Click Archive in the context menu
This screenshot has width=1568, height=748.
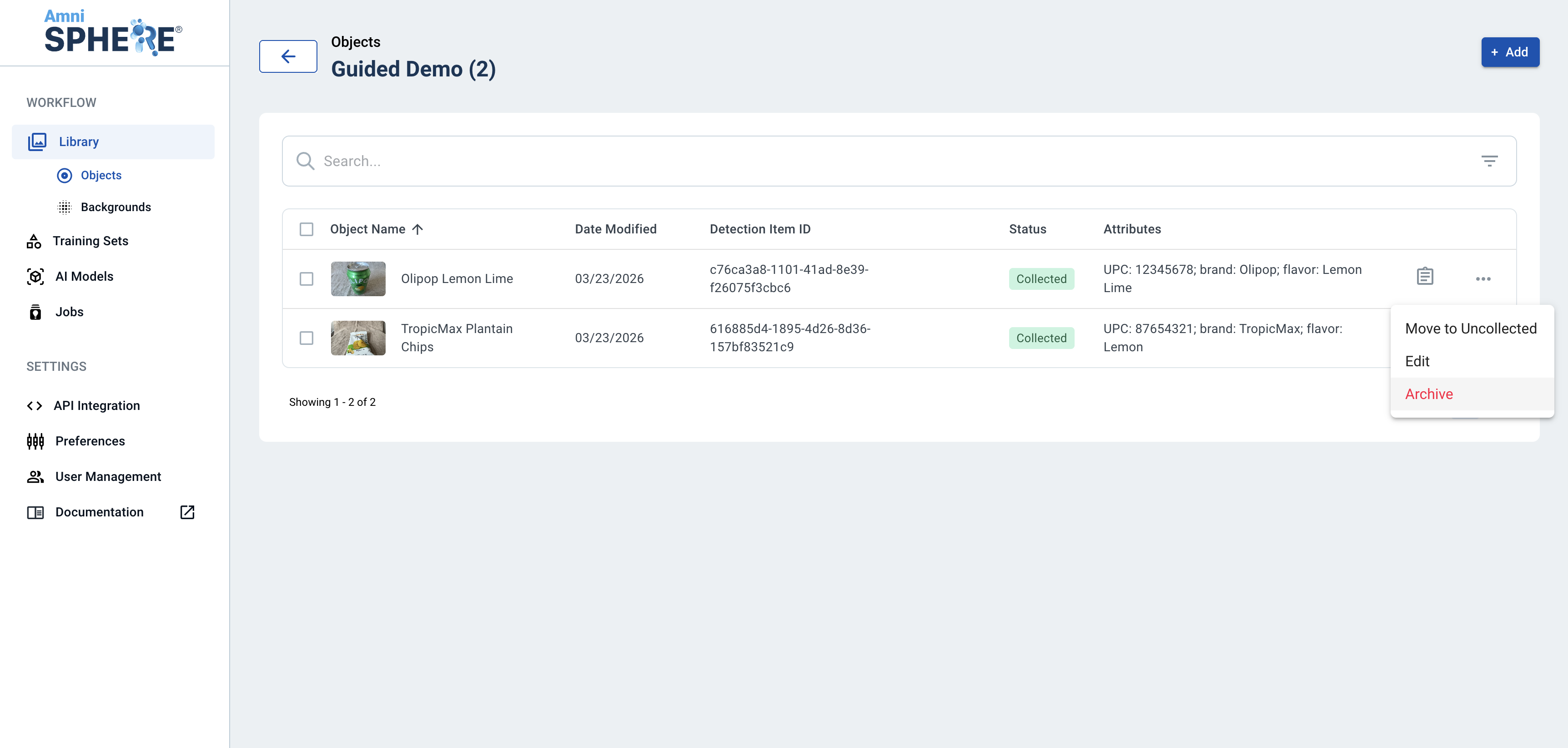1428,394
